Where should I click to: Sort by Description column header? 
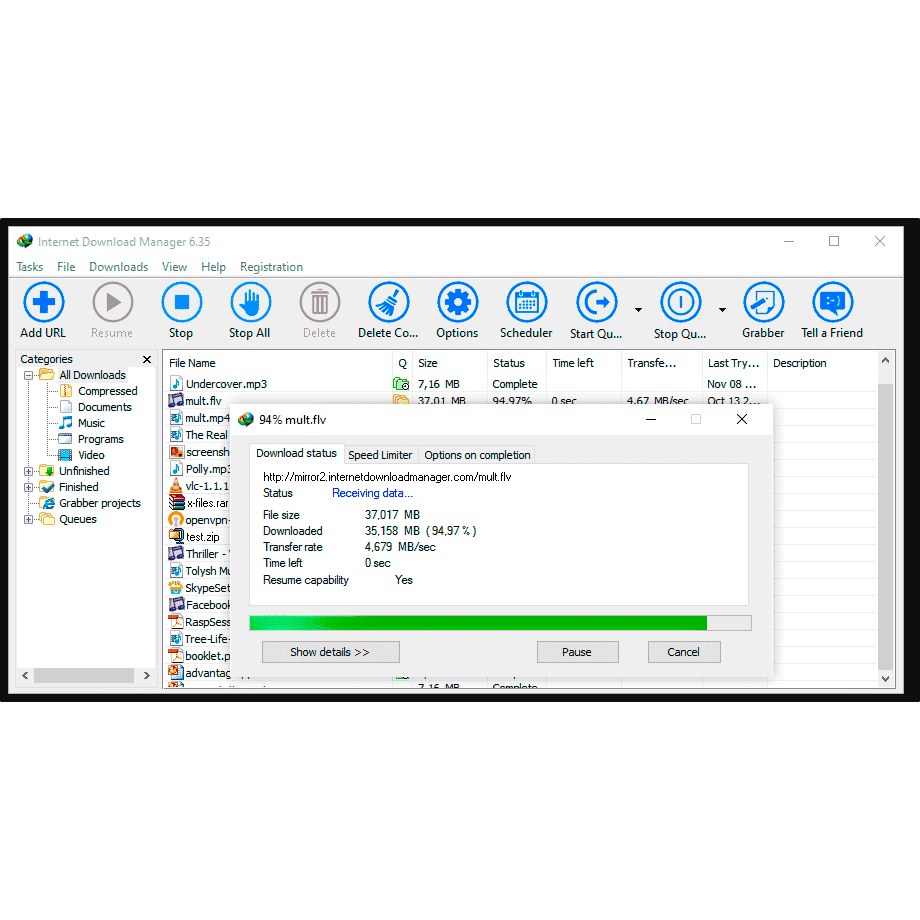click(822, 363)
